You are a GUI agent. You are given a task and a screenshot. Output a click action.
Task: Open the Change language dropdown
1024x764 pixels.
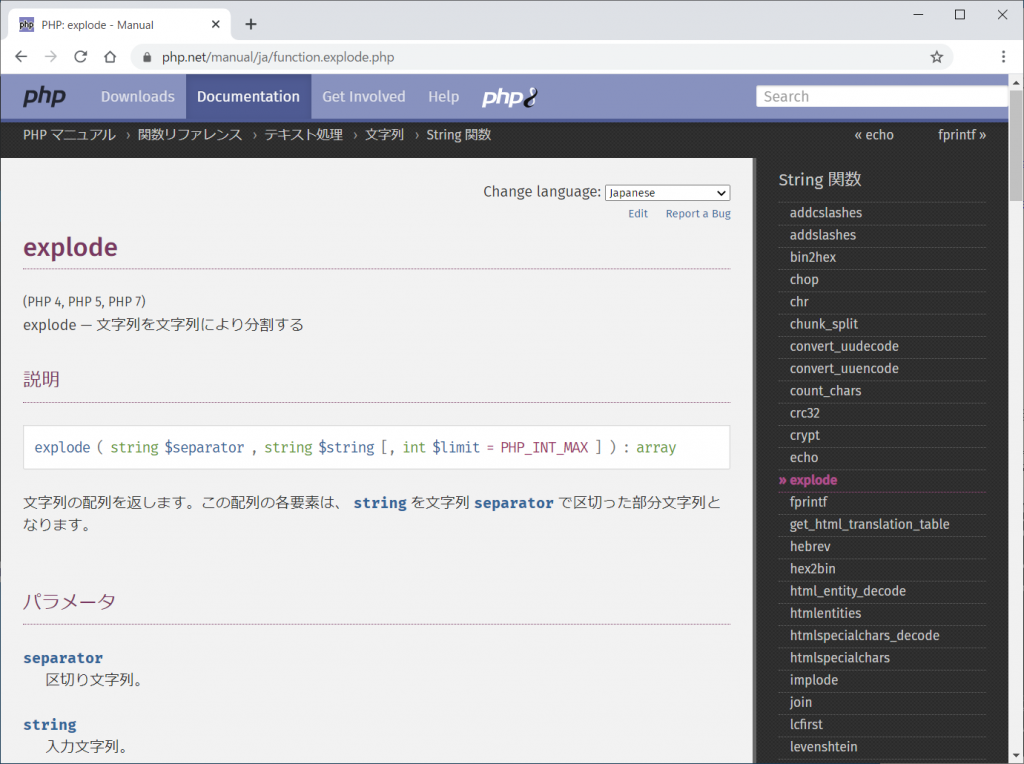[x=667, y=192]
